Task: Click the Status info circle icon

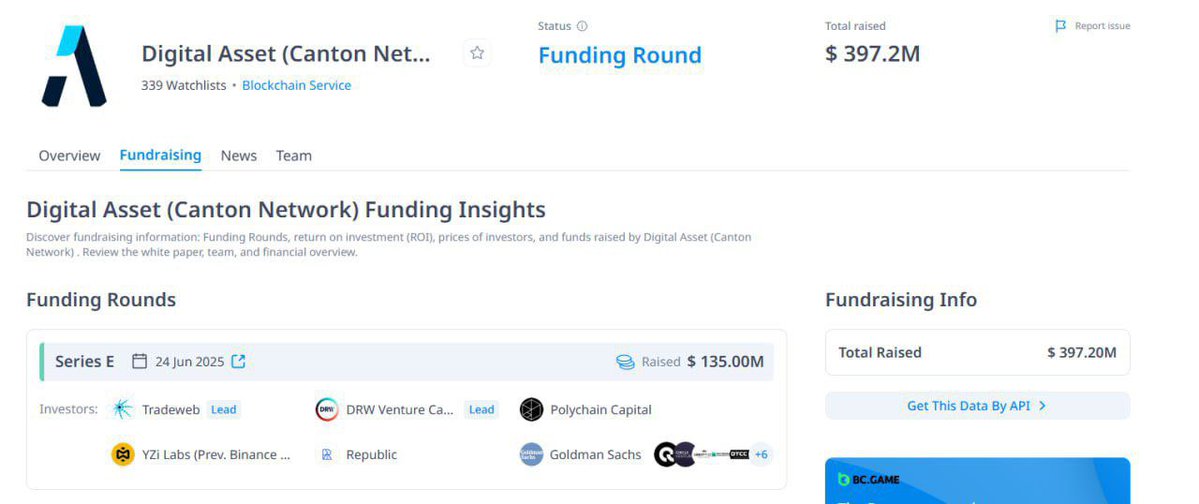Action: (x=582, y=26)
